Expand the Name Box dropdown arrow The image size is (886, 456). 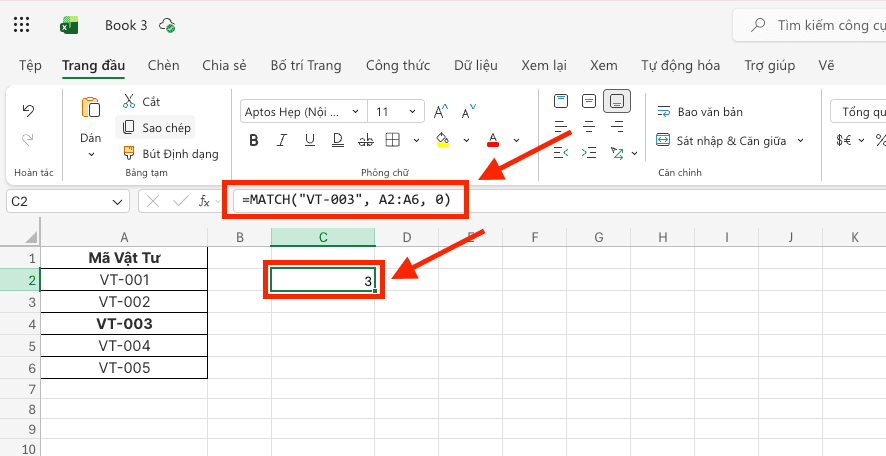[120, 201]
